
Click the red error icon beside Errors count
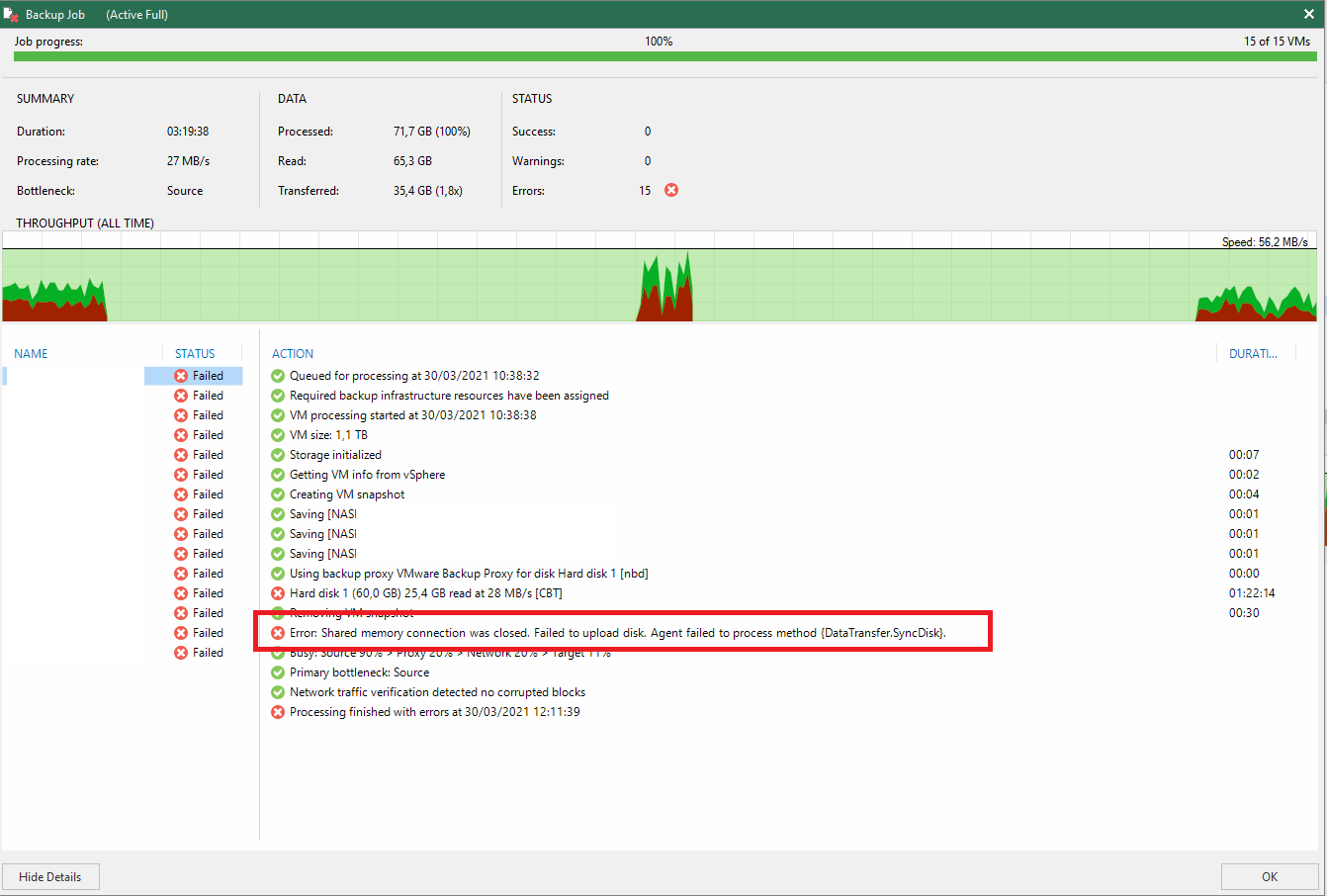(x=671, y=190)
